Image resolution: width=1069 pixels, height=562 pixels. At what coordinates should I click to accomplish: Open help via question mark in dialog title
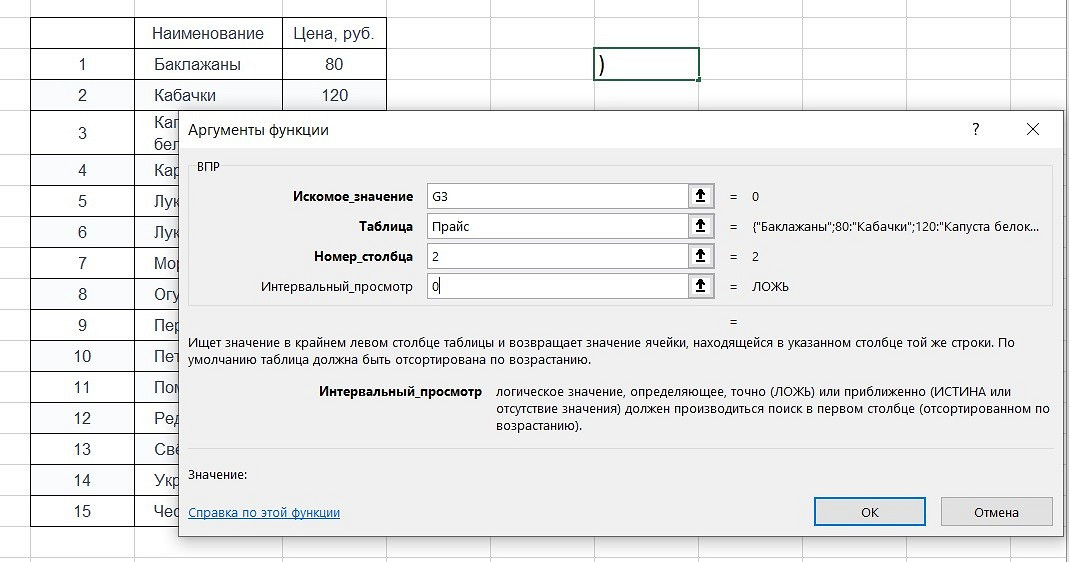tap(976, 130)
